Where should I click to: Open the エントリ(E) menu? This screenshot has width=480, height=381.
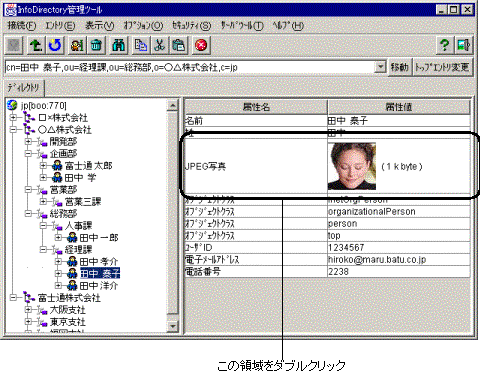point(60,25)
